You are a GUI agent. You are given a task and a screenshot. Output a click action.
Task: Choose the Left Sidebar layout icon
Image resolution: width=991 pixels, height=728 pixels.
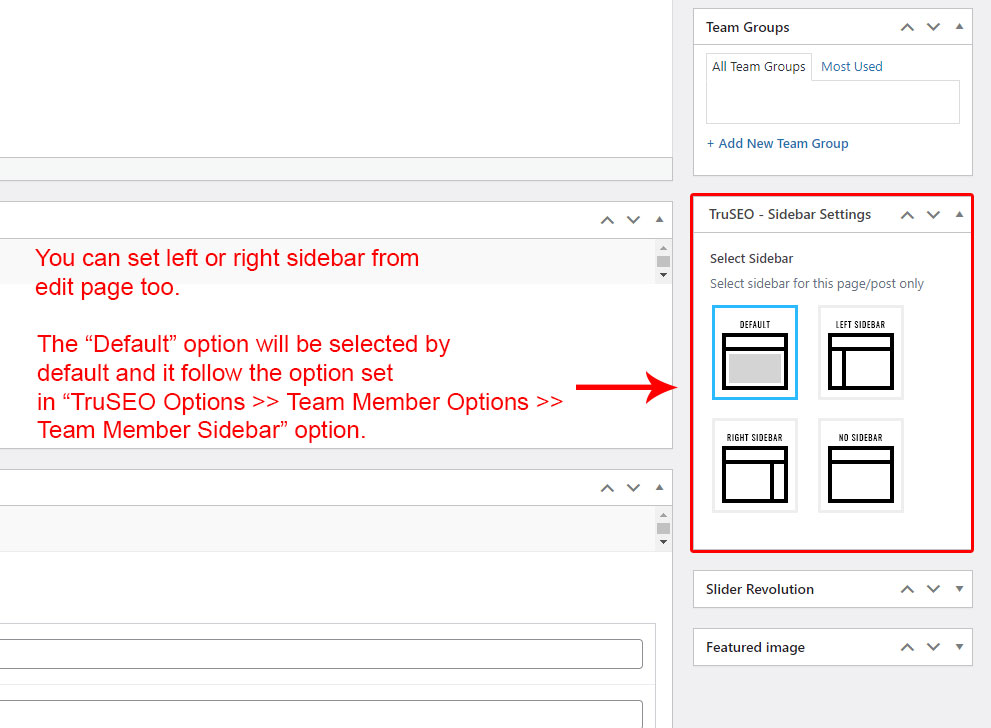coord(861,353)
